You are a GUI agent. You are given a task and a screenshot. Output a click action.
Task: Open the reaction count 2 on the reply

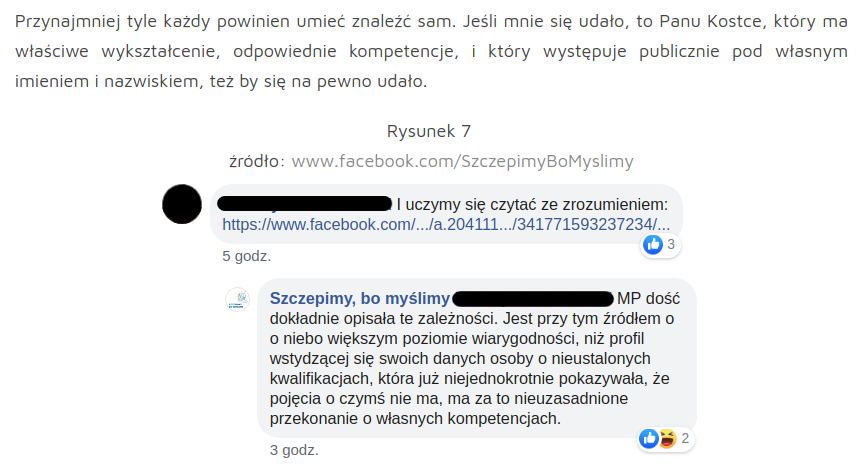coord(685,438)
